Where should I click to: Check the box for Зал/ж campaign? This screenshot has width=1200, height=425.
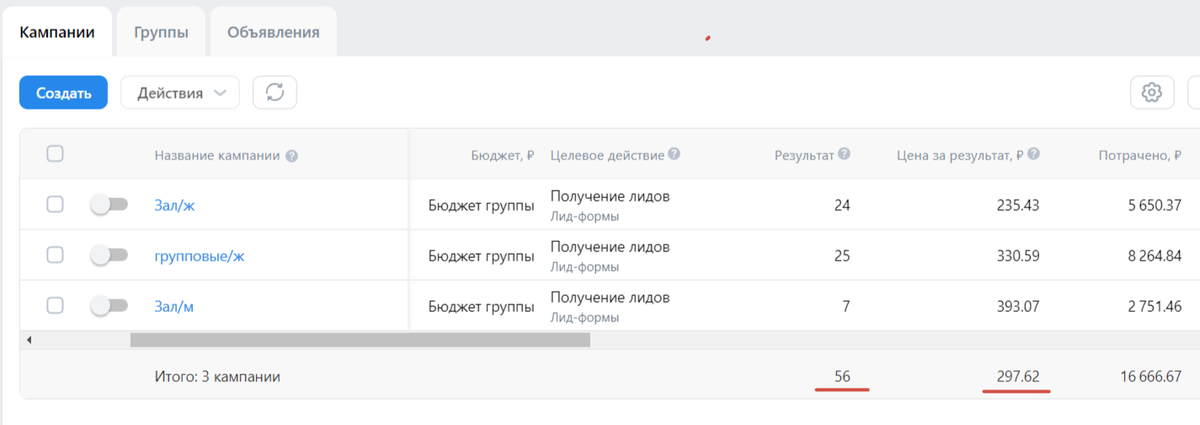tap(56, 204)
